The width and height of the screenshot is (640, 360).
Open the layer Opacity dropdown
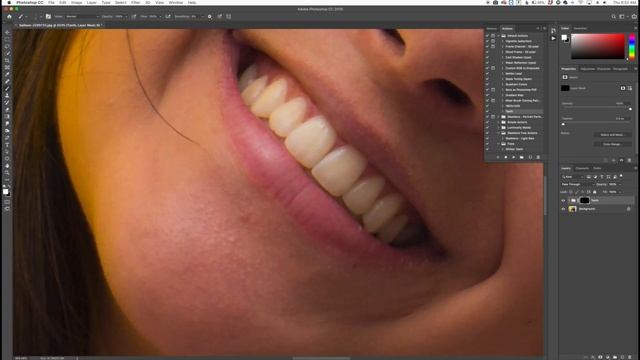(x=619, y=184)
